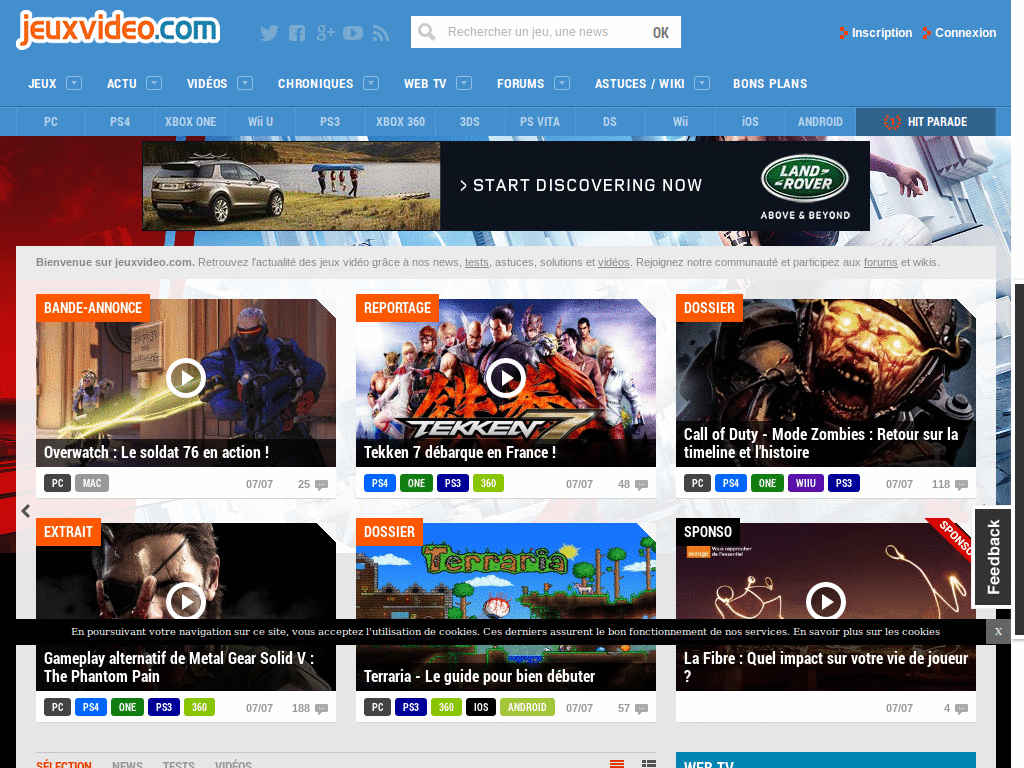
Task: Click the previous slide left arrow
Action: (x=25, y=511)
